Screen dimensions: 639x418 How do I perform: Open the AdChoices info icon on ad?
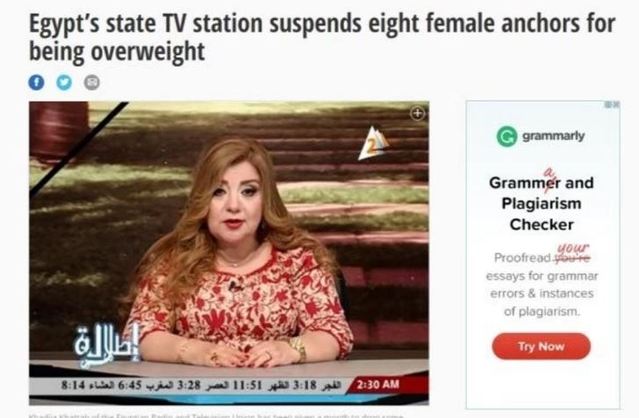point(608,105)
